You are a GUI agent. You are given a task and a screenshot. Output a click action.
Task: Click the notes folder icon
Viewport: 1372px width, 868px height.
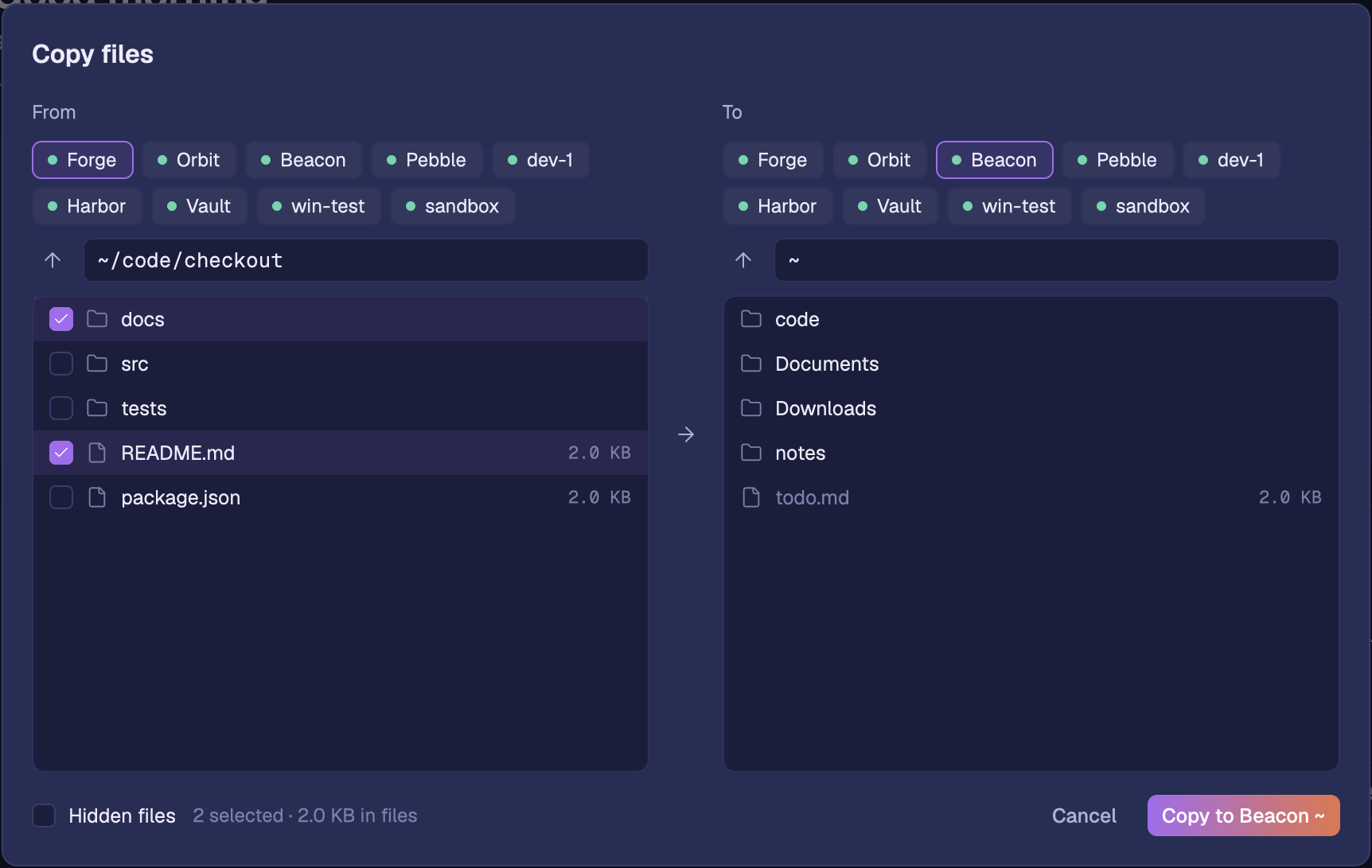[x=751, y=453]
